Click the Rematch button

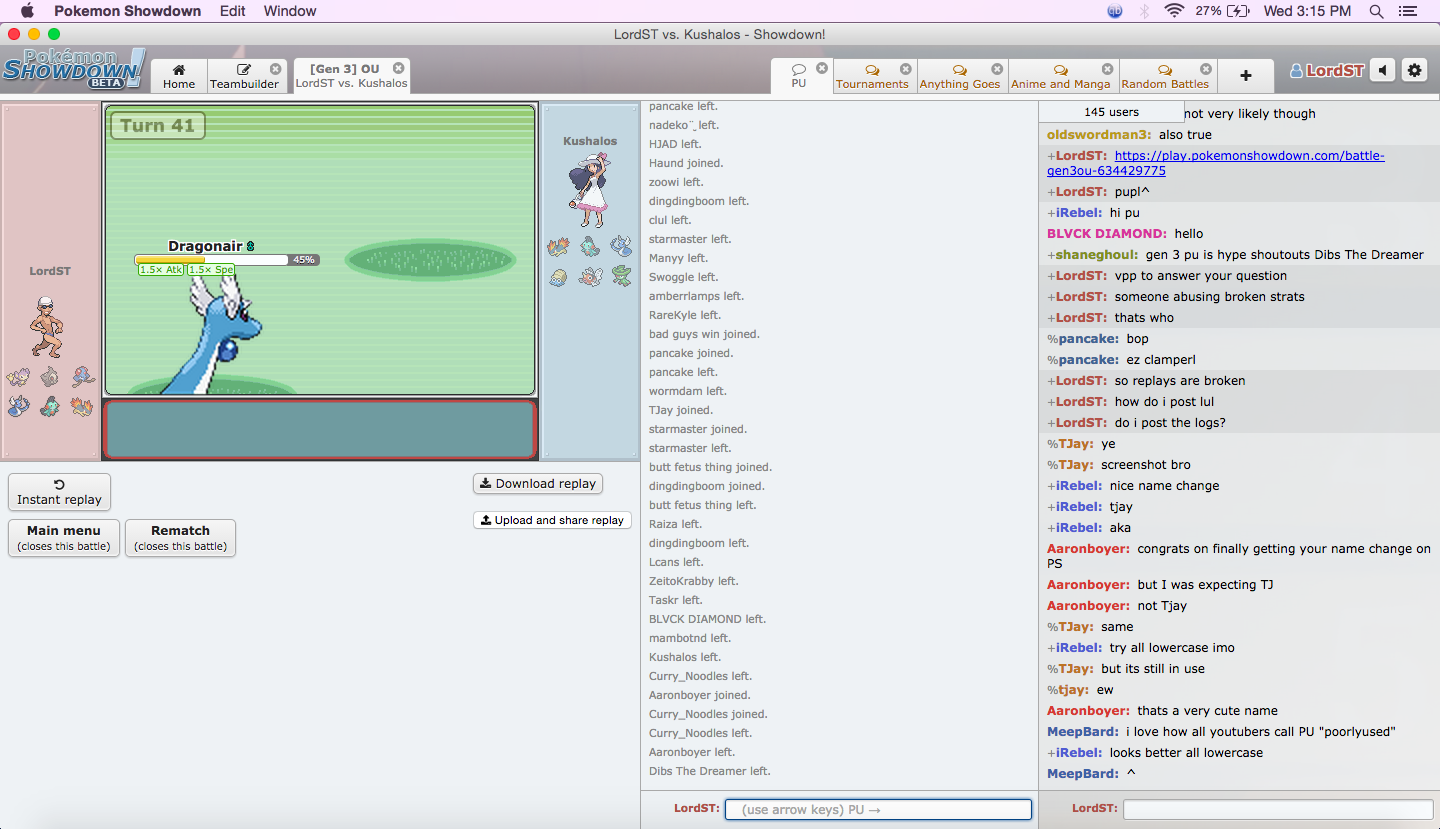[x=180, y=538]
